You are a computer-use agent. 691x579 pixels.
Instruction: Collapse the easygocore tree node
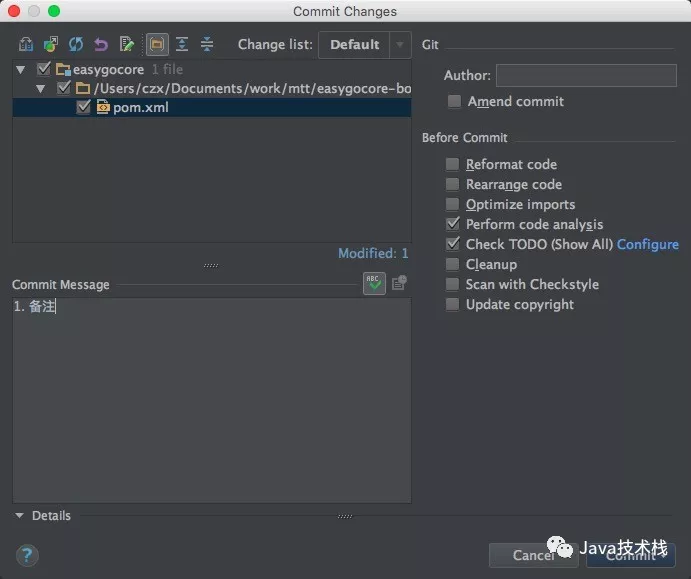click(22, 70)
